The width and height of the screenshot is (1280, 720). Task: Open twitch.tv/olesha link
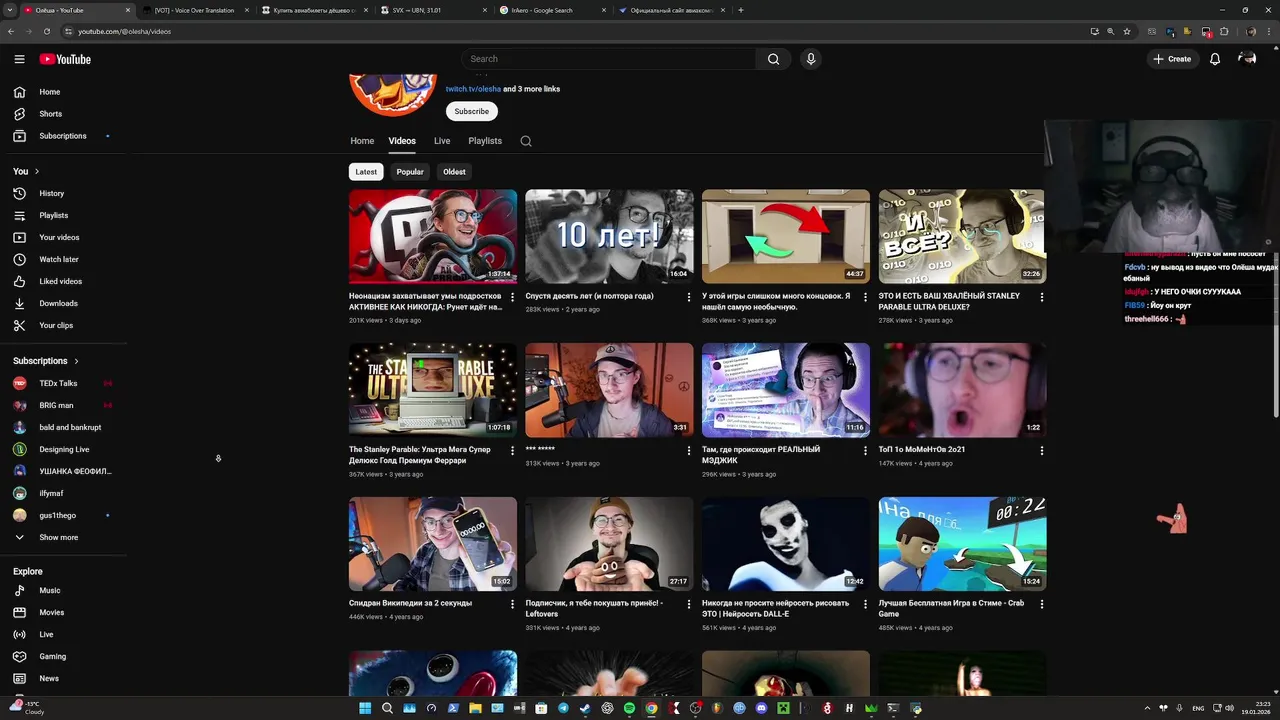pyautogui.click(x=473, y=89)
